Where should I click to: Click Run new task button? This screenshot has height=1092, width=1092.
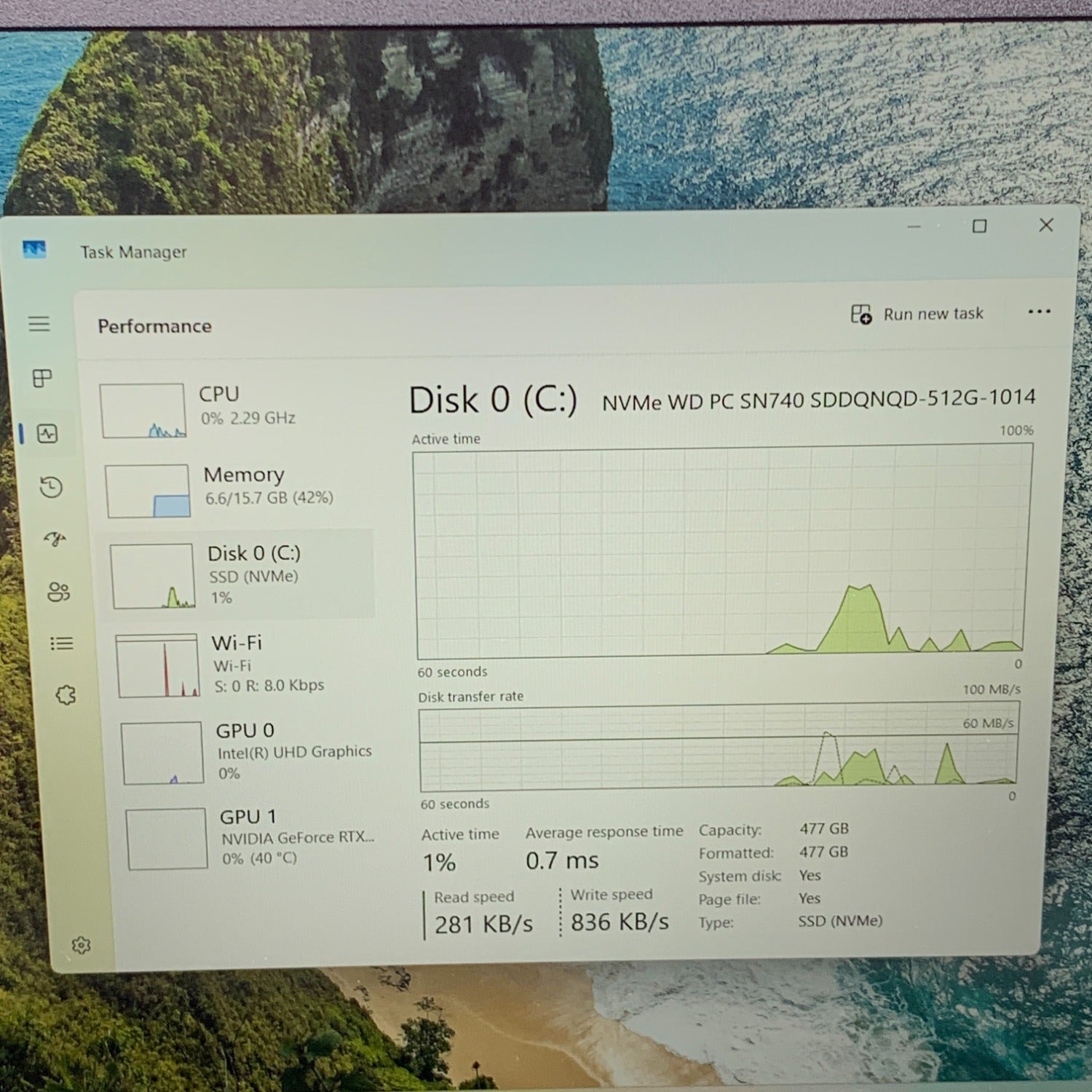pyautogui.click(x=917, y=314)
